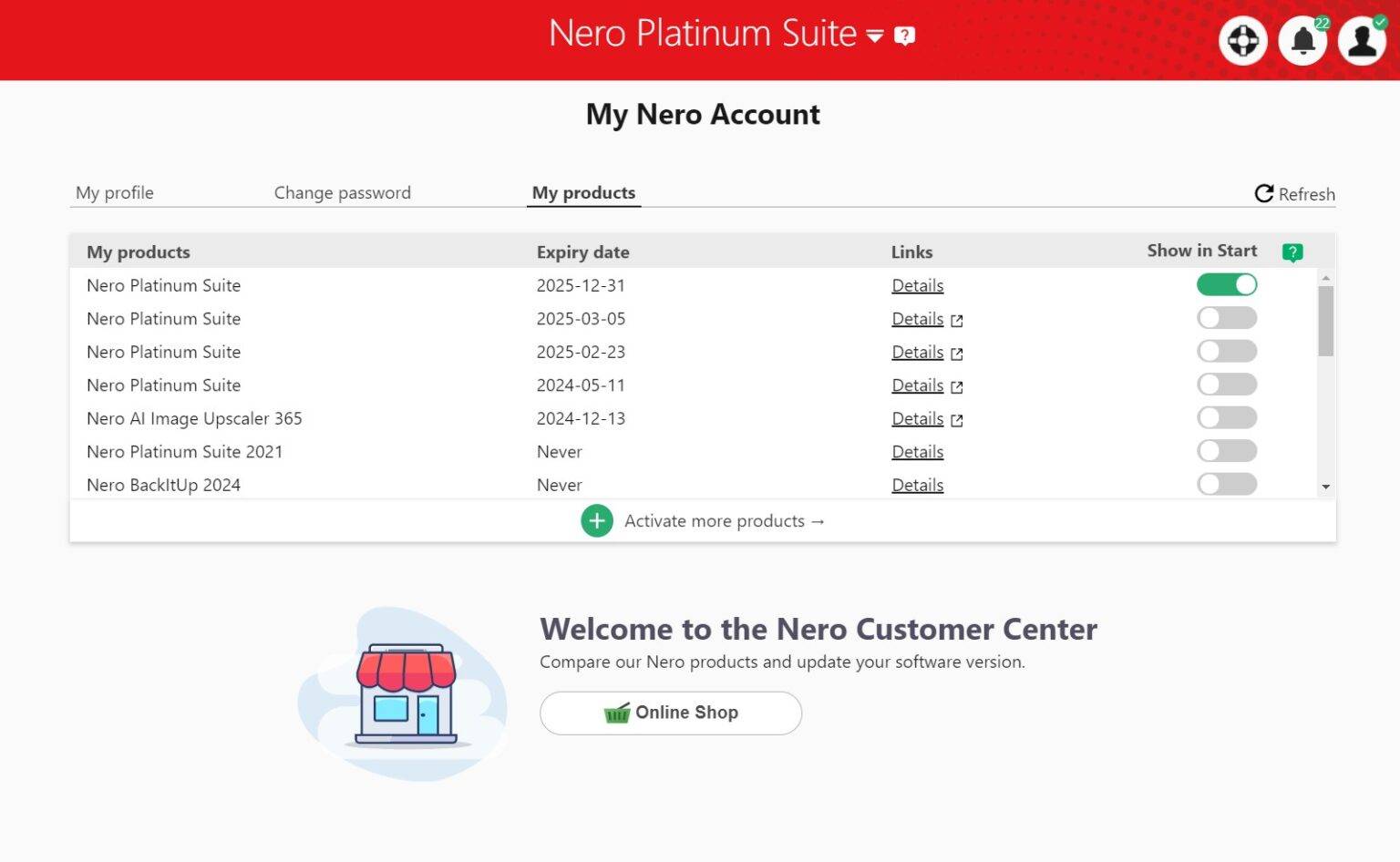Open Details for Nero AI Image Upscaler 365
The width and height of the screenshot is (1400, 862).
click(x=917, y=418)
